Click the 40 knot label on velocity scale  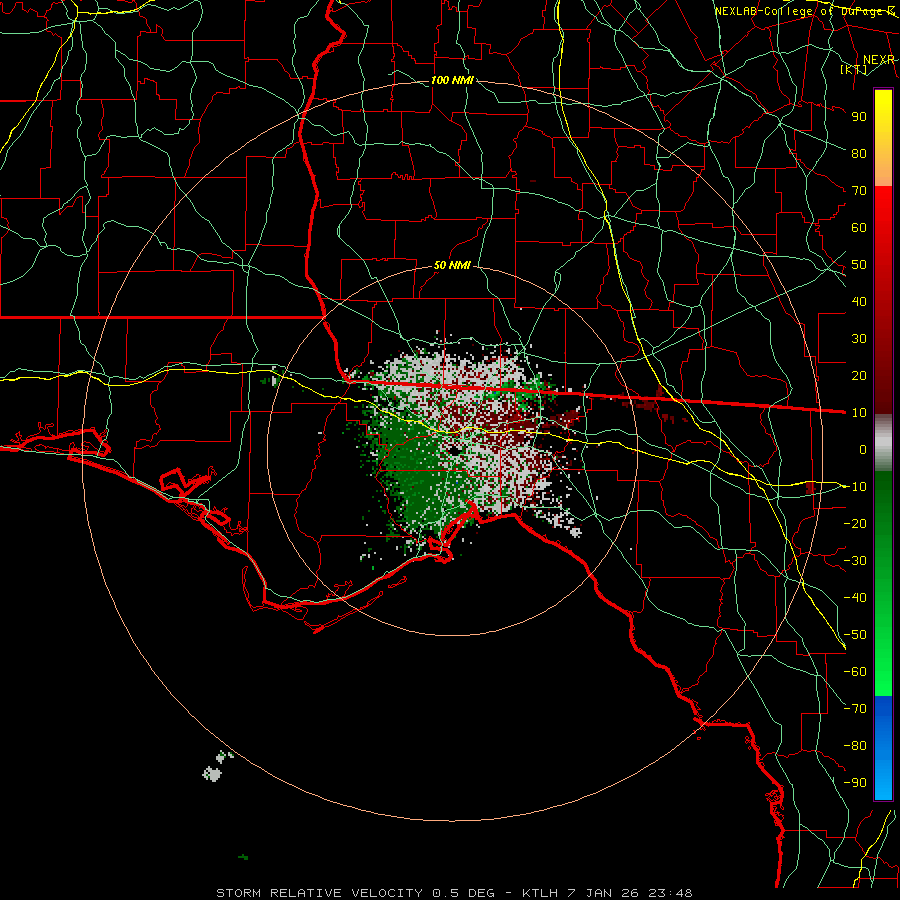[859, 301]
